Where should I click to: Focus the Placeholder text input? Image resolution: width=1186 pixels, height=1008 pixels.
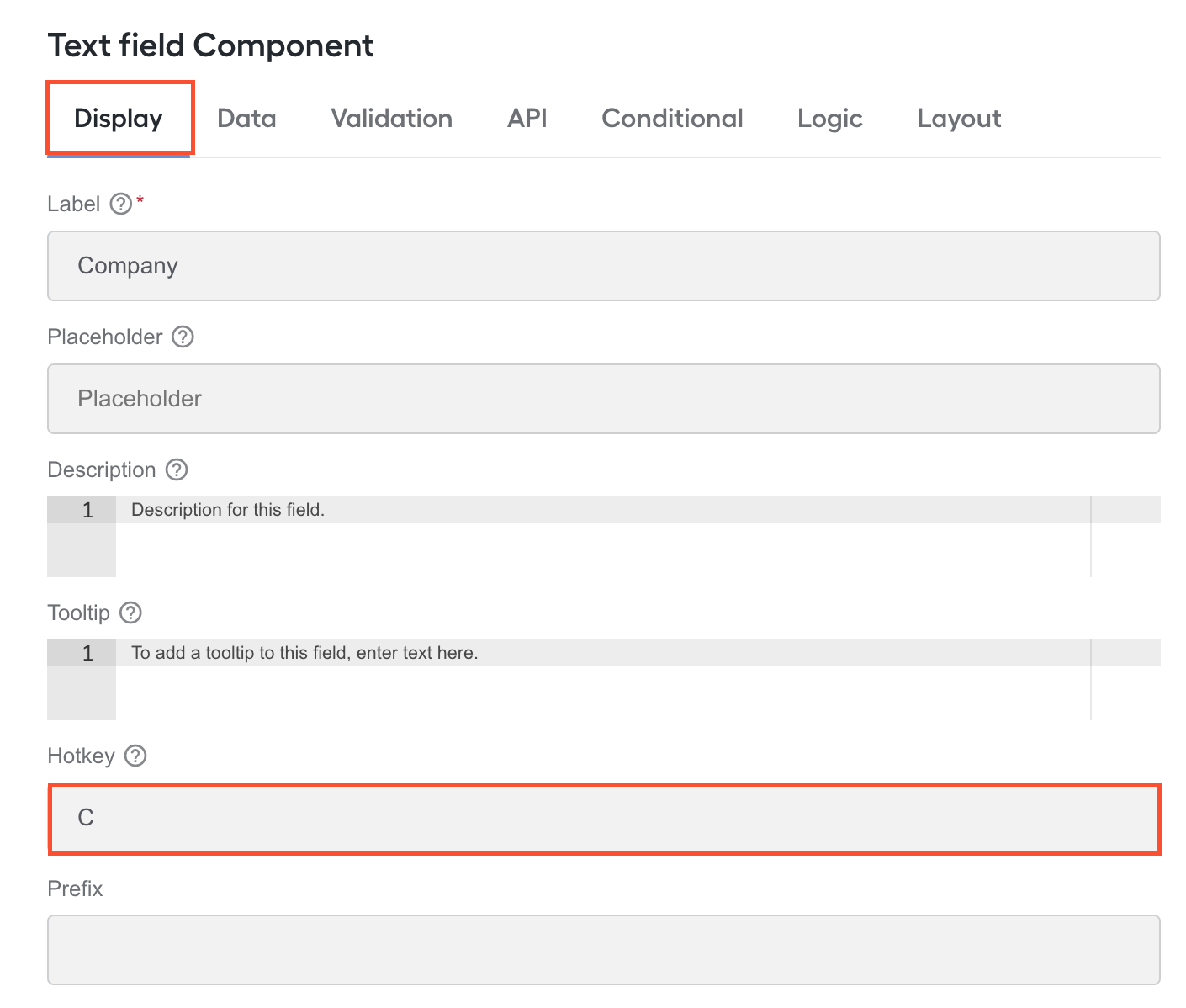point(604,399)
